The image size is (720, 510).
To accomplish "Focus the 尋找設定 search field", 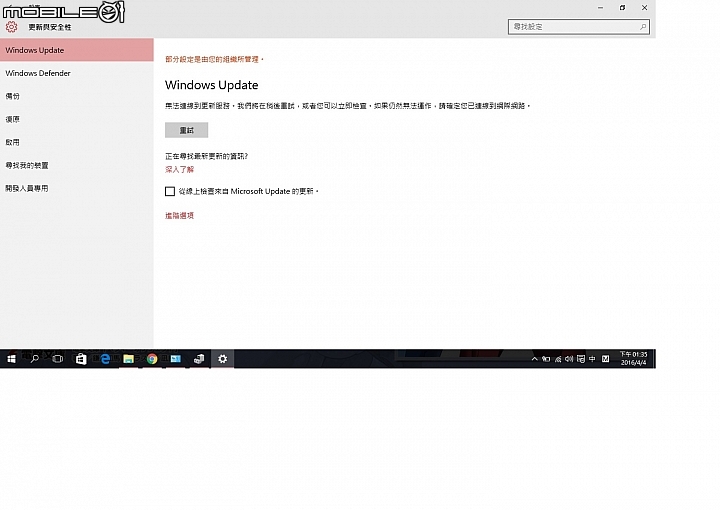I will click(579, 27).
